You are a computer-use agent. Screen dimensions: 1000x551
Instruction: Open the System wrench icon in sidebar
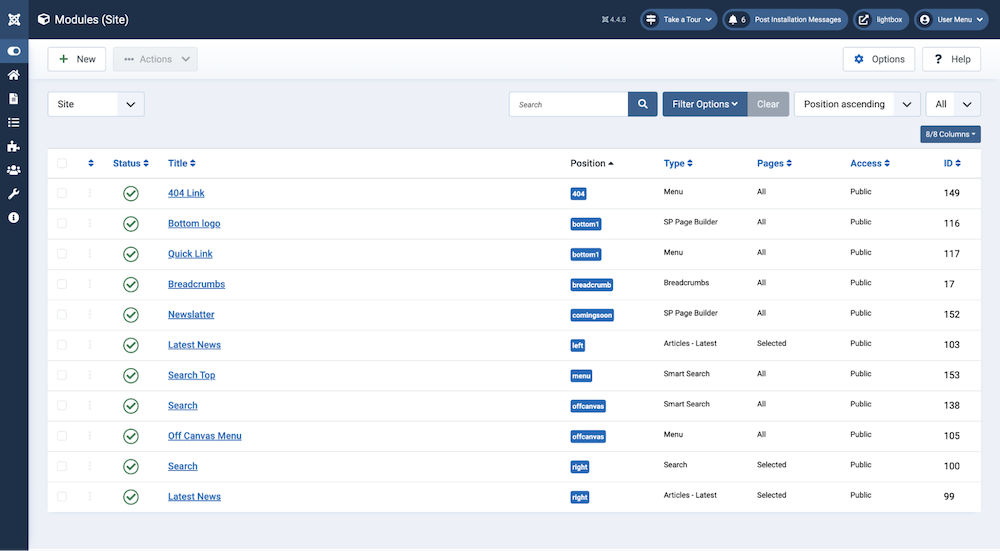[x=13, y=193]
